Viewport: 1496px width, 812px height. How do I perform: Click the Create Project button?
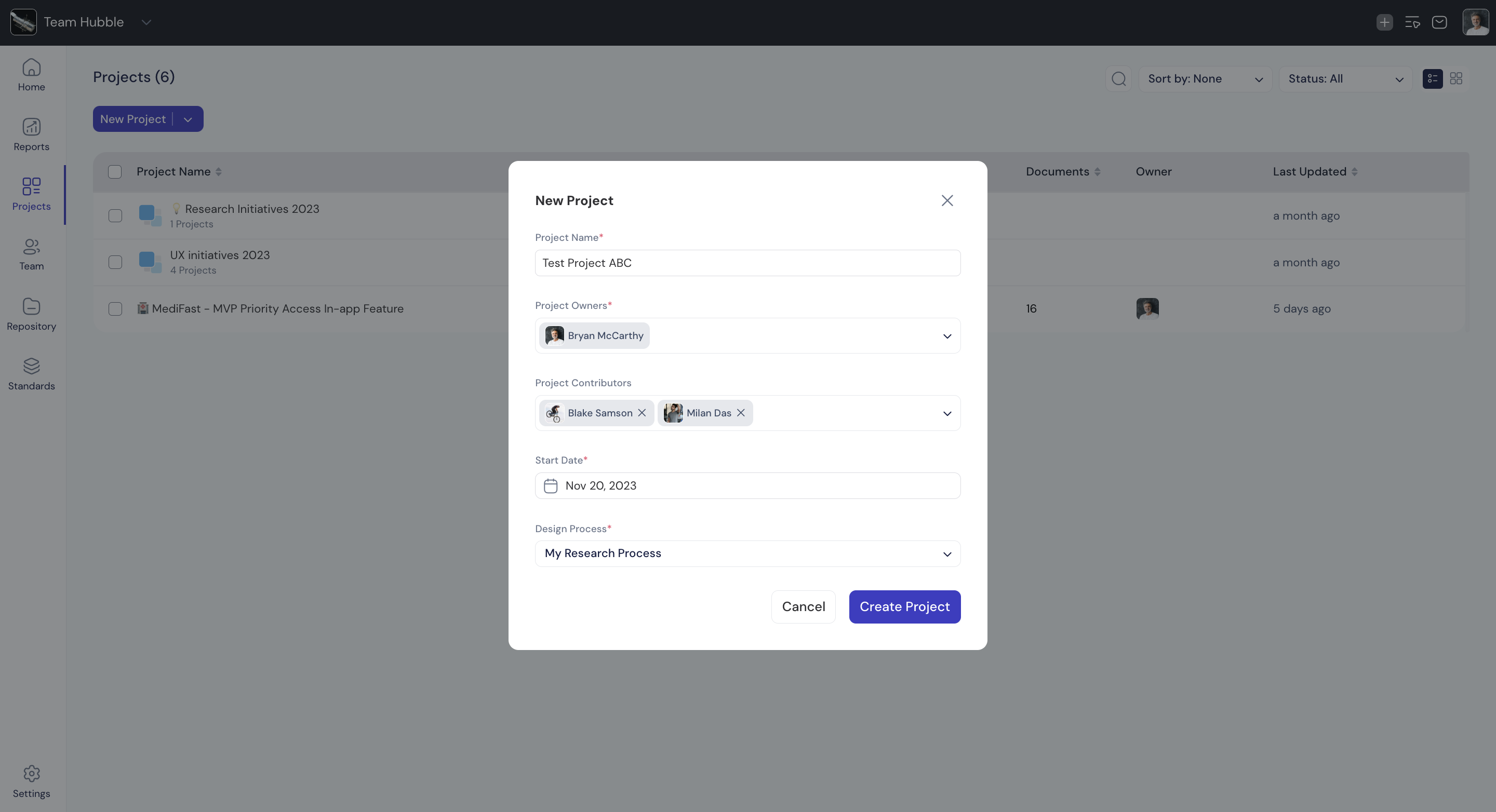click(904, 606)
